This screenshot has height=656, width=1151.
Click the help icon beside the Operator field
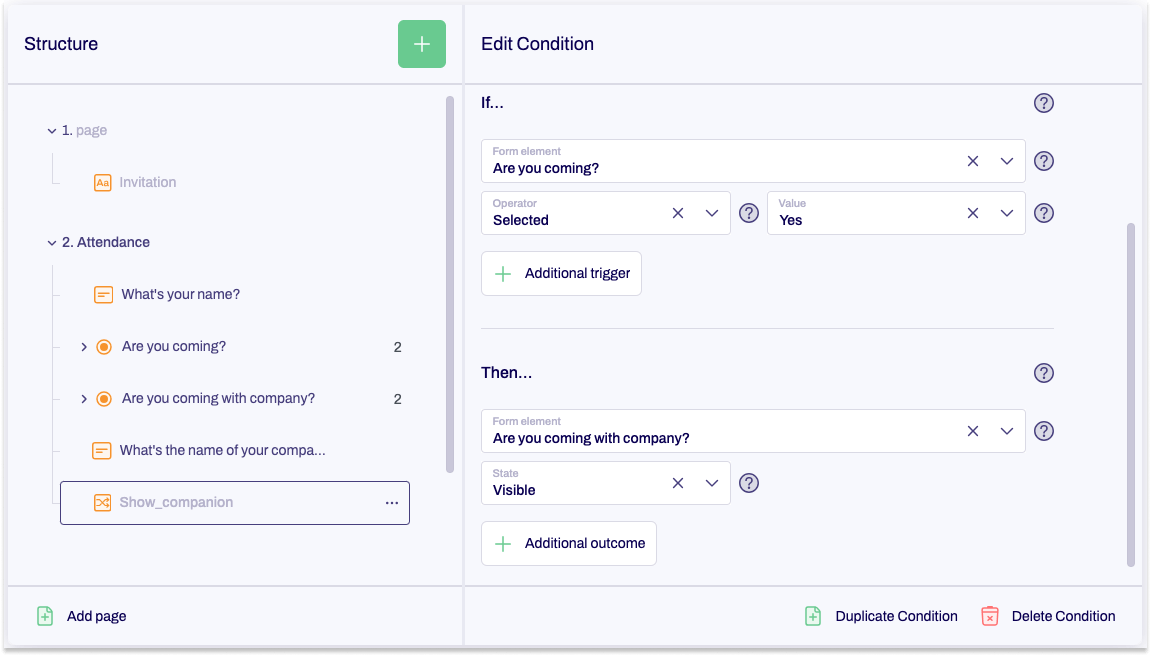coord(749,212)
